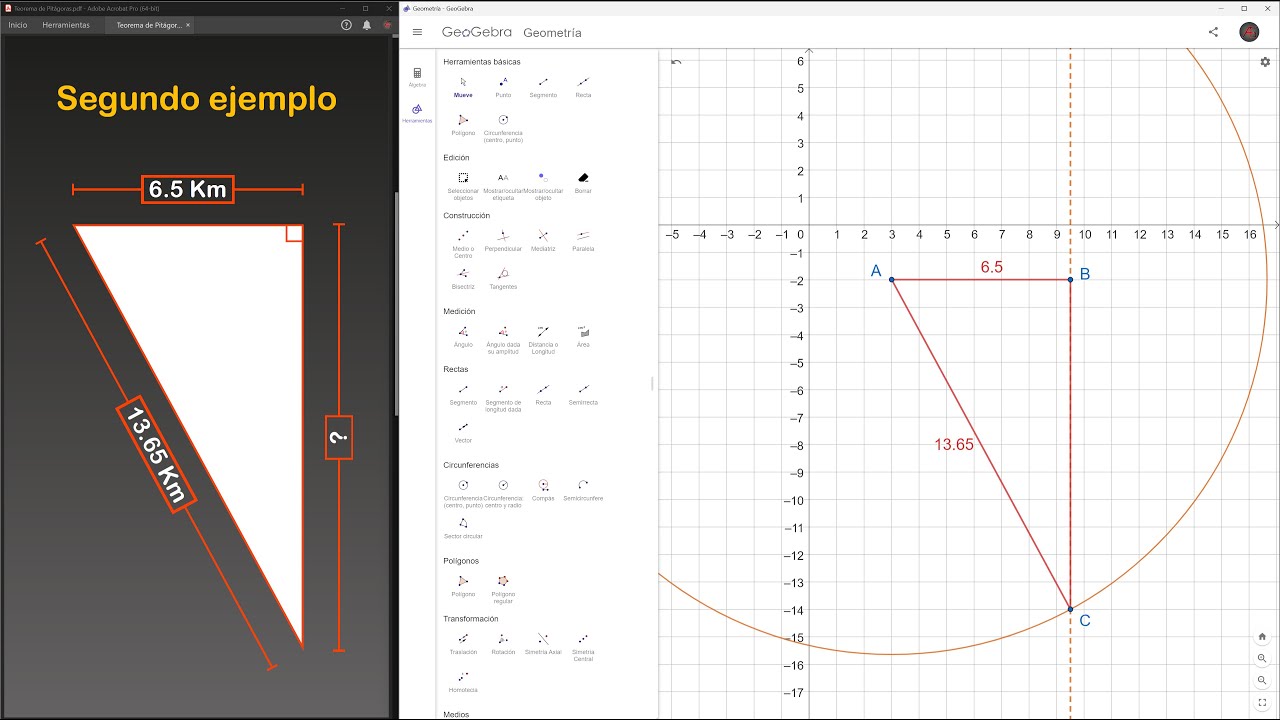Image resolution: width=1280 pixels, height=720 pixels.
Task: Switch to the Álgebra view tab
Action: pyautogui.click(x=417, y=77)
